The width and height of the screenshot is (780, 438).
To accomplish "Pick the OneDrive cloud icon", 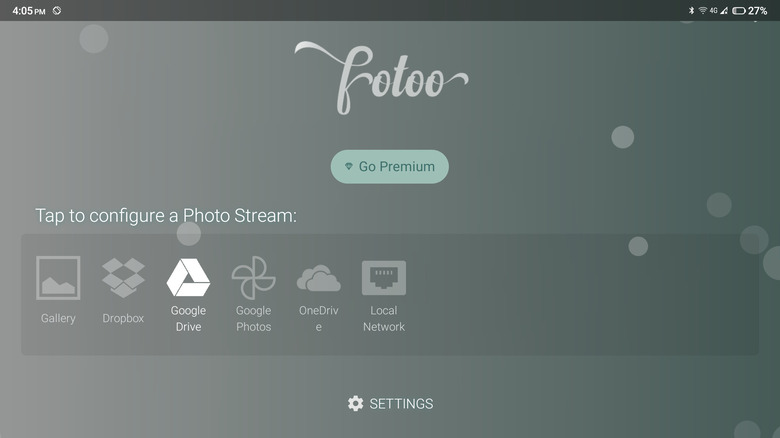I will (x=319, y=278).
